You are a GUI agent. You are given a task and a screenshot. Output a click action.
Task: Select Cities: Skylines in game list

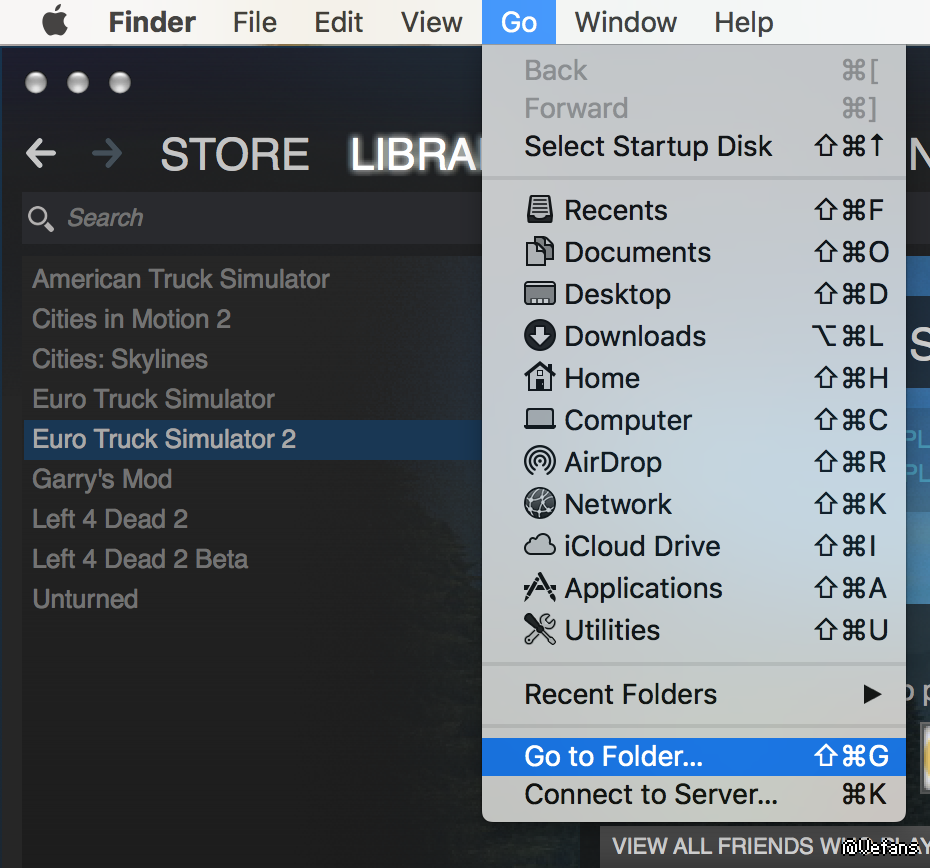[120, 359]
